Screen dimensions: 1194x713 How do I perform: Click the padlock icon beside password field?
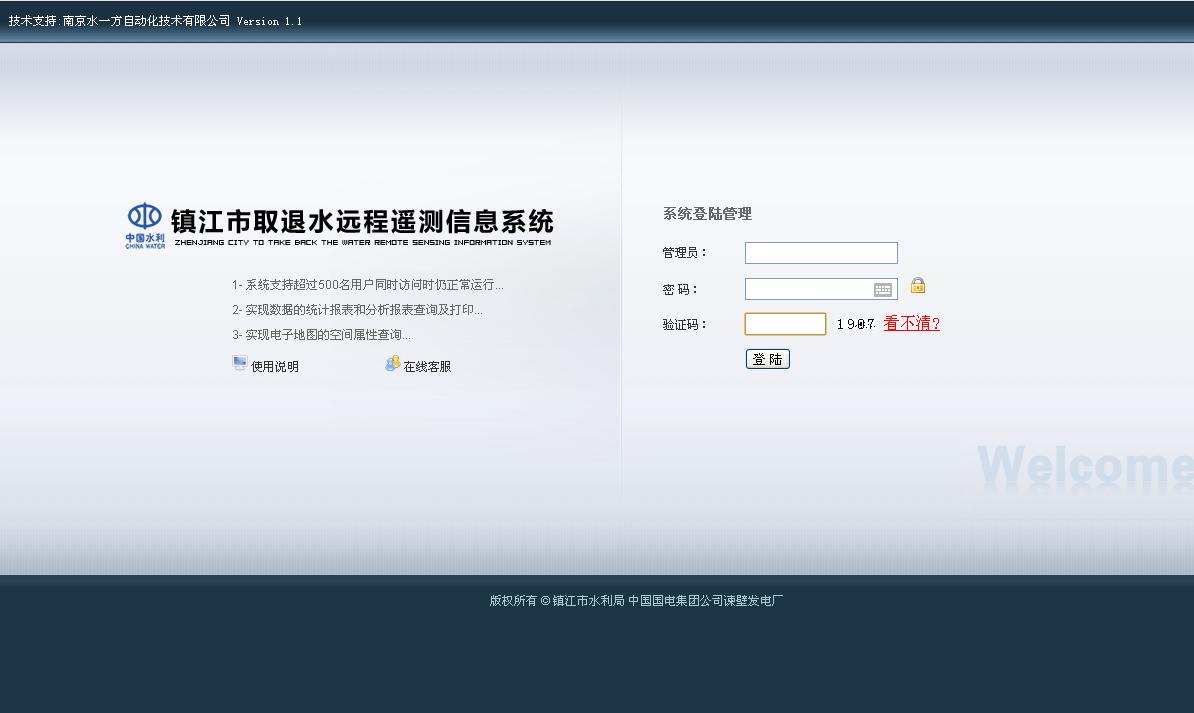pos(918,286)
